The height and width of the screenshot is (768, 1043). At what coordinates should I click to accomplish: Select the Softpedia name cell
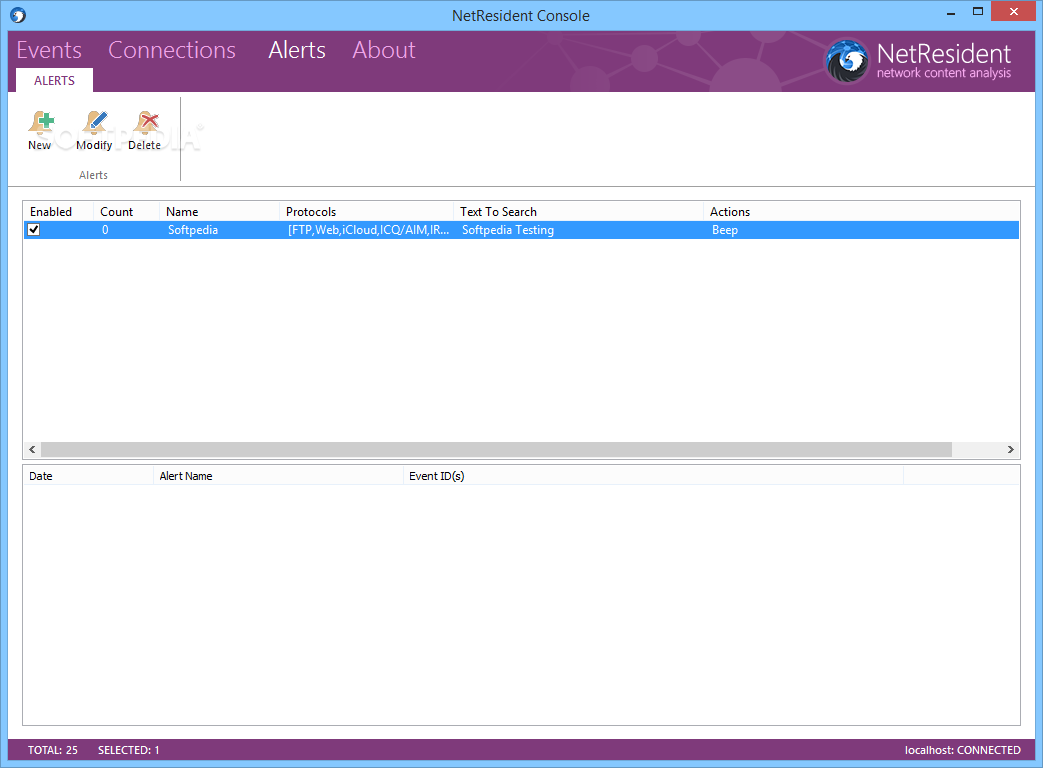[x=193, y=230]
